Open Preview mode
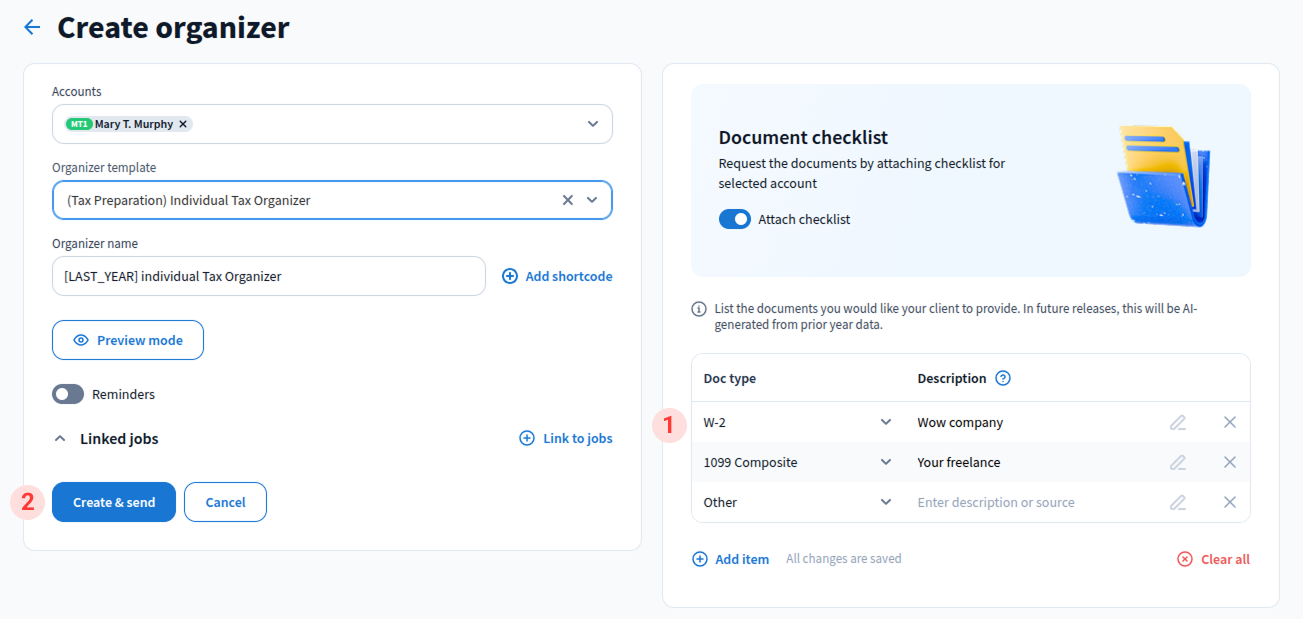The width and height of the screenshot is (1303, 619). point(128,340)
